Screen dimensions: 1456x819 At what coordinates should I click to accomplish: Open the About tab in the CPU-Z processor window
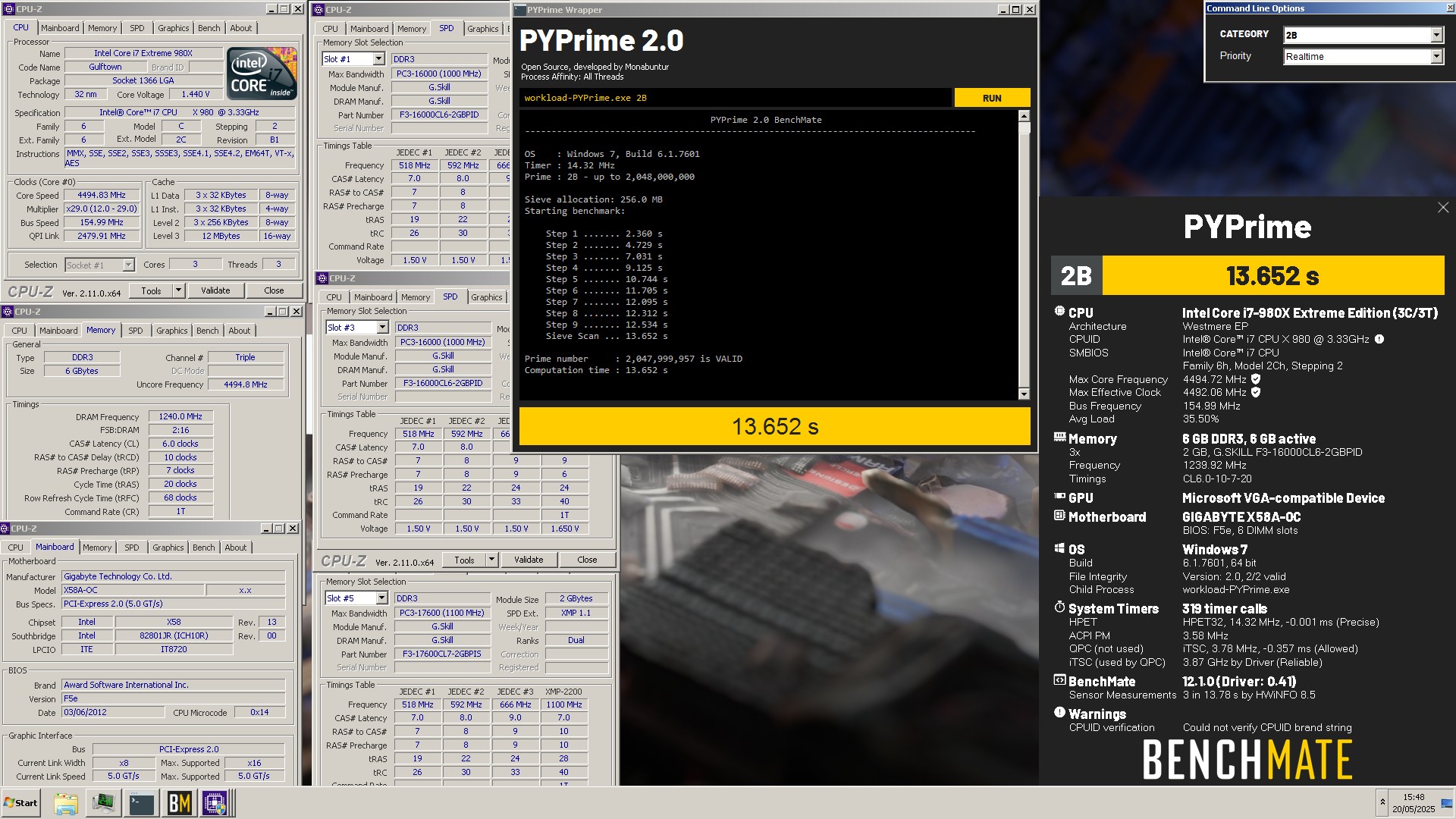pos(241,28)
